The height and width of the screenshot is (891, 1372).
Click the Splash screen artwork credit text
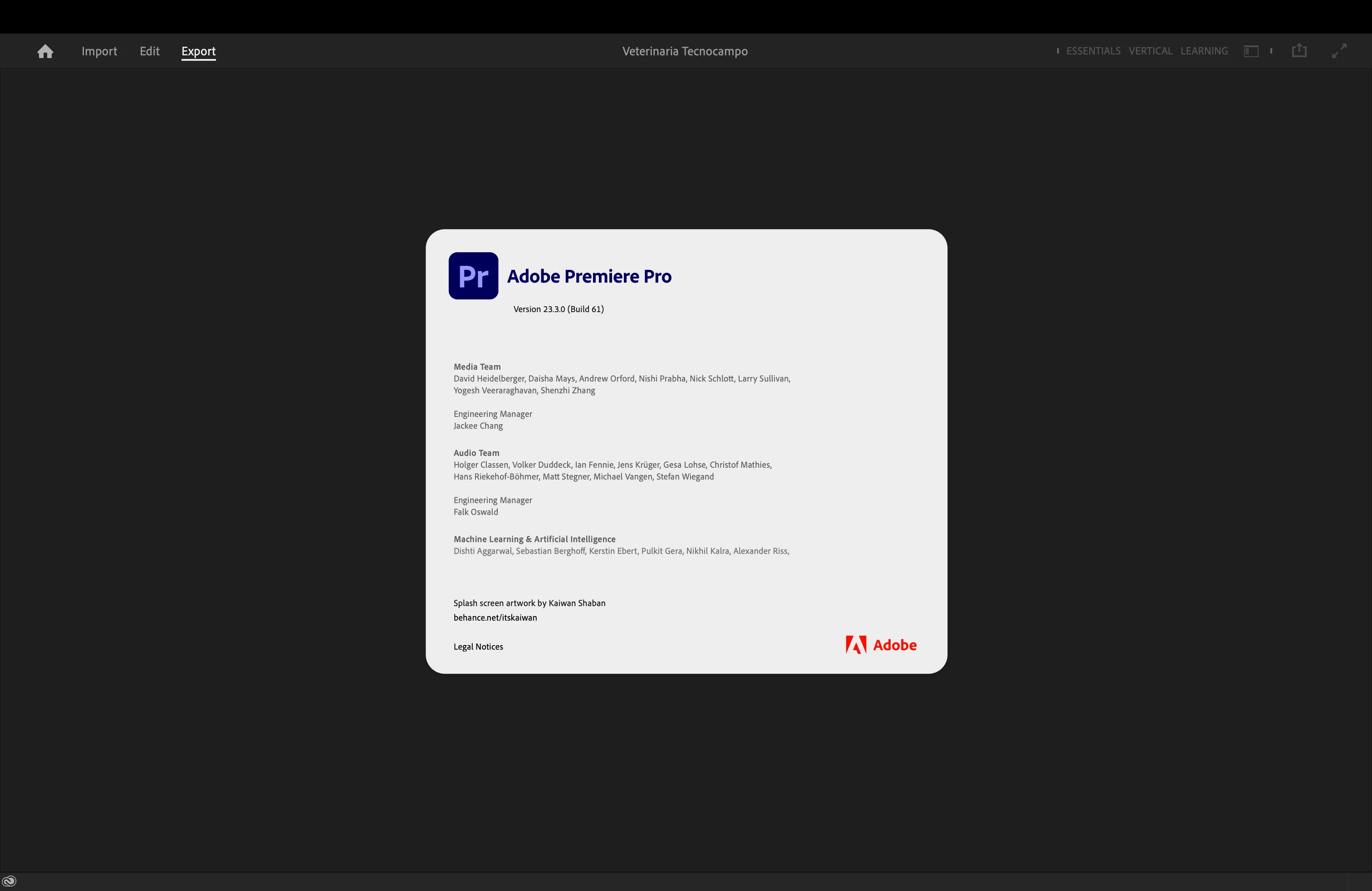pos(529,603)
